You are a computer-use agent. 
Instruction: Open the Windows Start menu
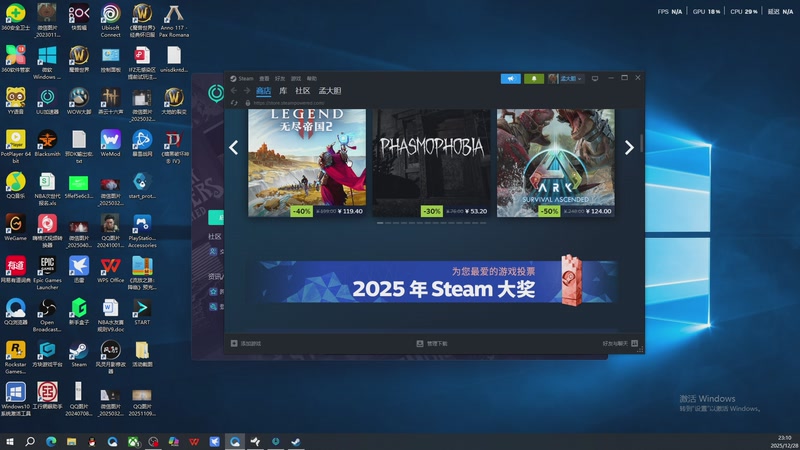coord(9,441)
